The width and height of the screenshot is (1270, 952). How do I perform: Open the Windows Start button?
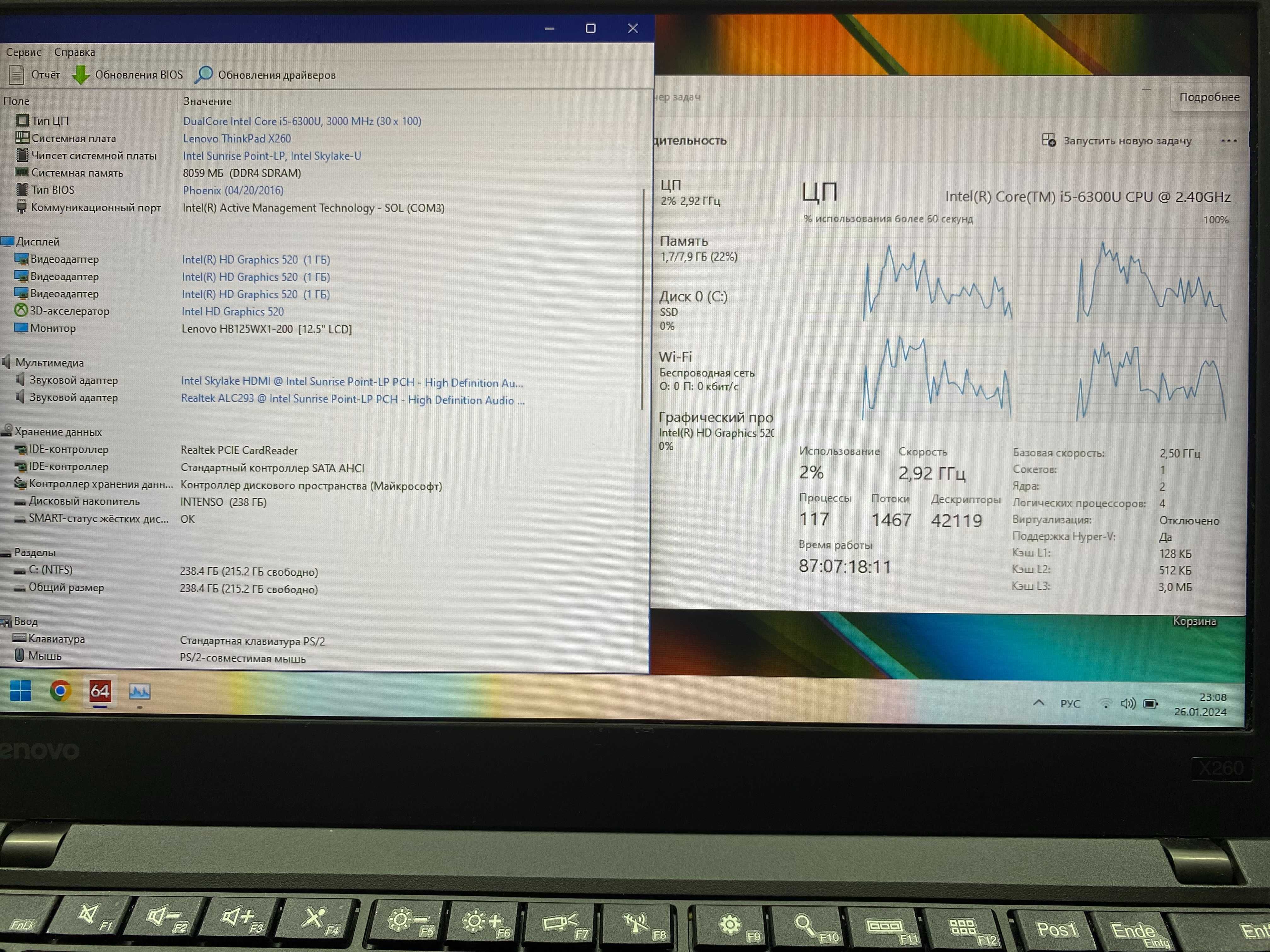(21, 691)
